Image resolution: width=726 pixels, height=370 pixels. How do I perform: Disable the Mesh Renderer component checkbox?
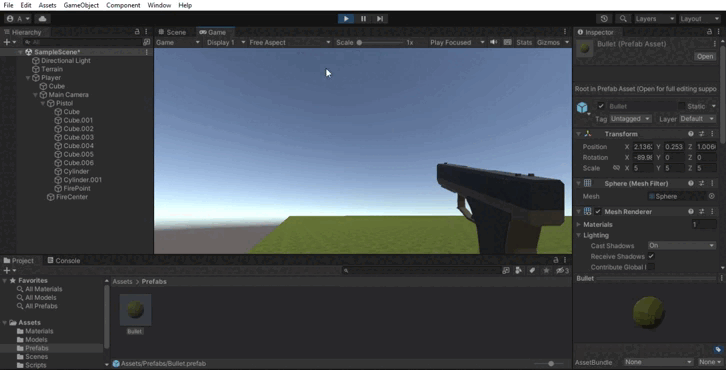point(598,212)
